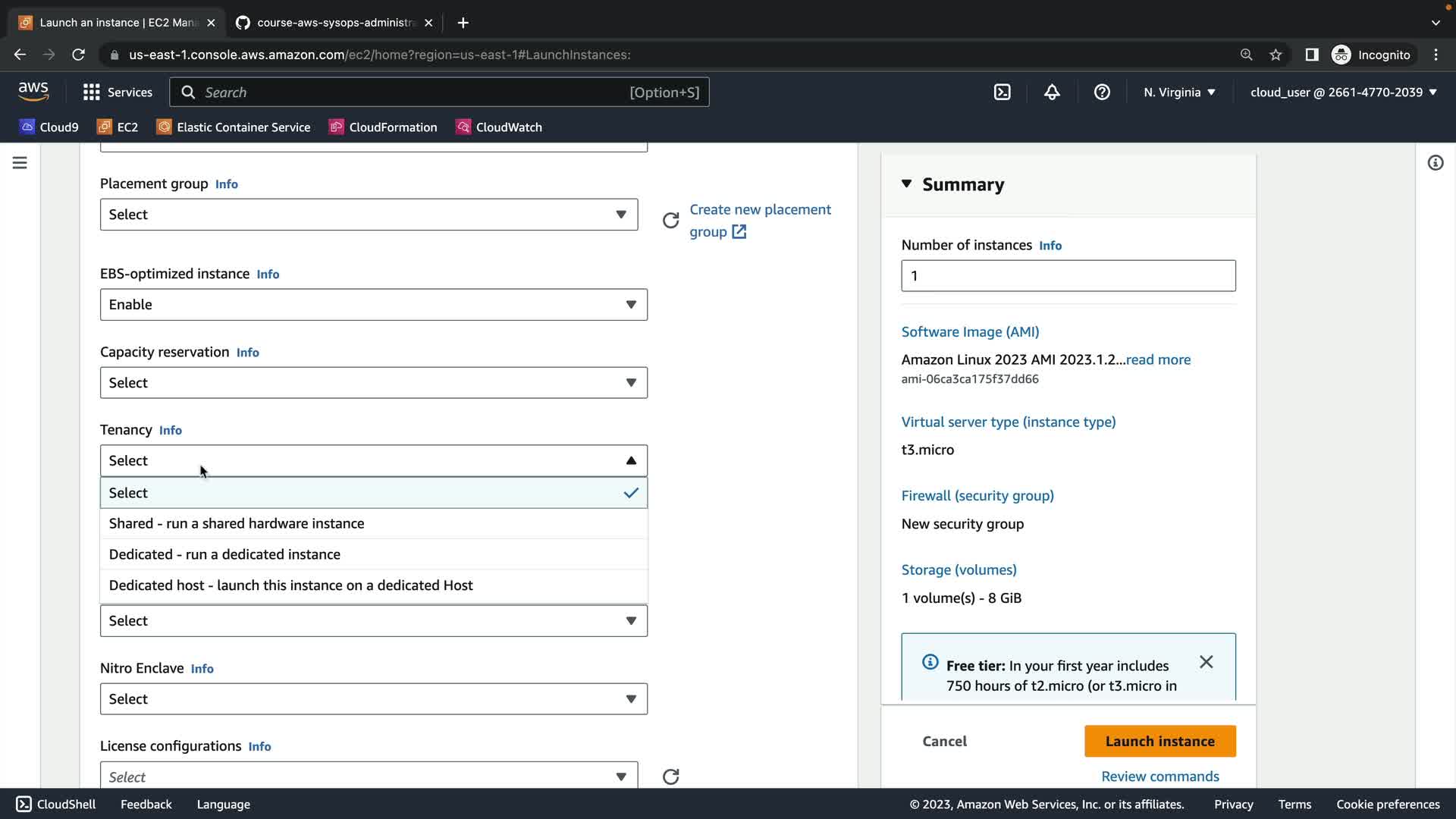Click the Number of instances field

(1068, 276)
